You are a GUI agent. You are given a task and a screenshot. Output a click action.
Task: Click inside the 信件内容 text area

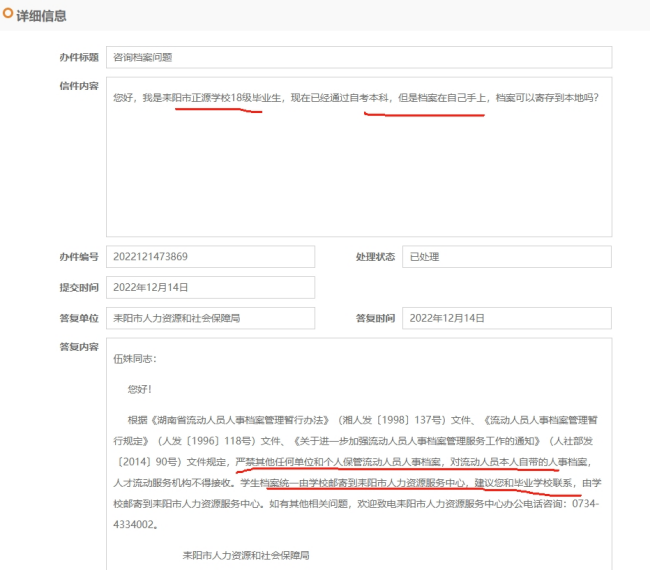point(359,157)
